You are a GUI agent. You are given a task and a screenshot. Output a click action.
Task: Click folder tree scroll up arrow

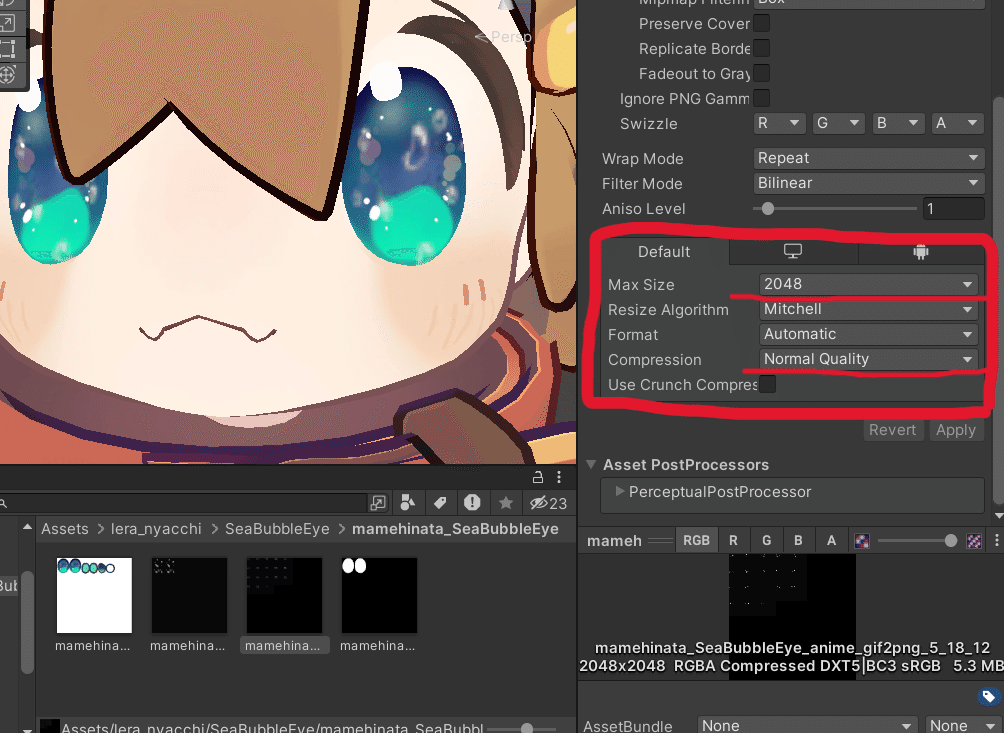click(27, 527)
